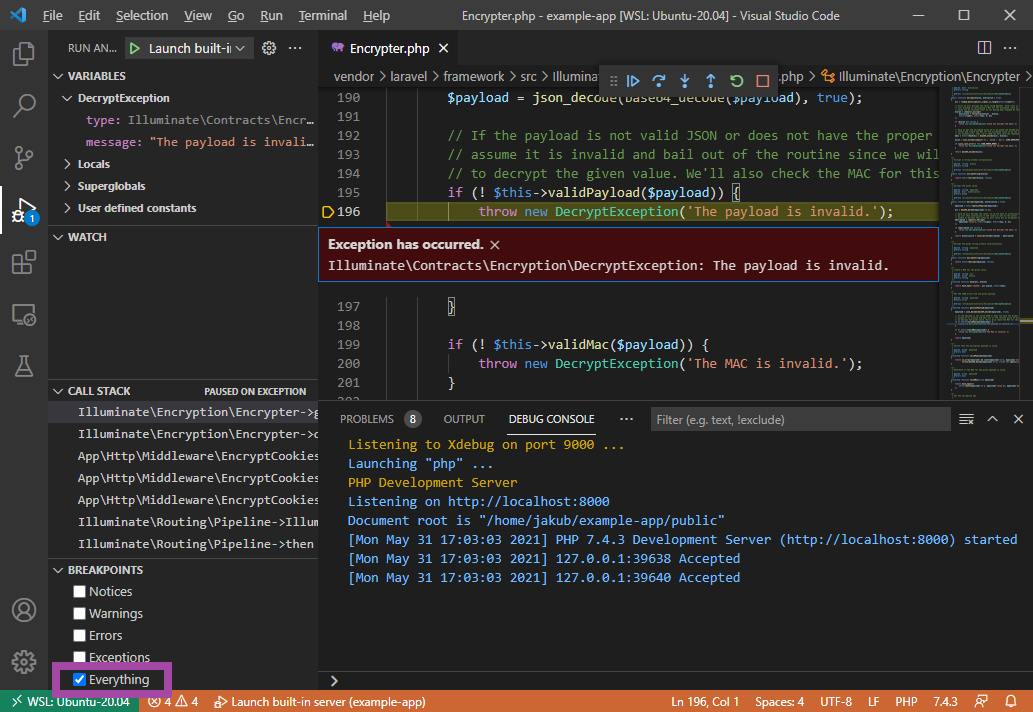Open the Remote Explorer view
Image resolution: width=1033 pixels, height=712 pixels.
(x=24, y=315)
